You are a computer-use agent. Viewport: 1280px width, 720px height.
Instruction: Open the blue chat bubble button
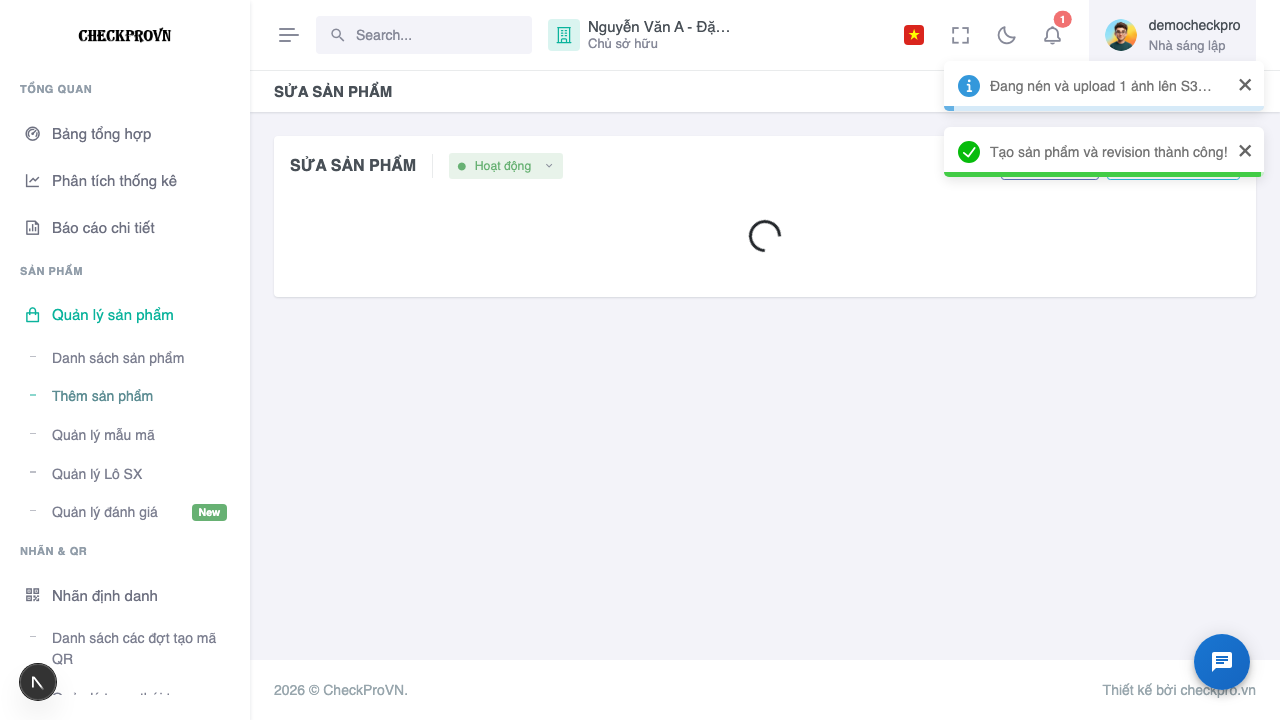1222,662
